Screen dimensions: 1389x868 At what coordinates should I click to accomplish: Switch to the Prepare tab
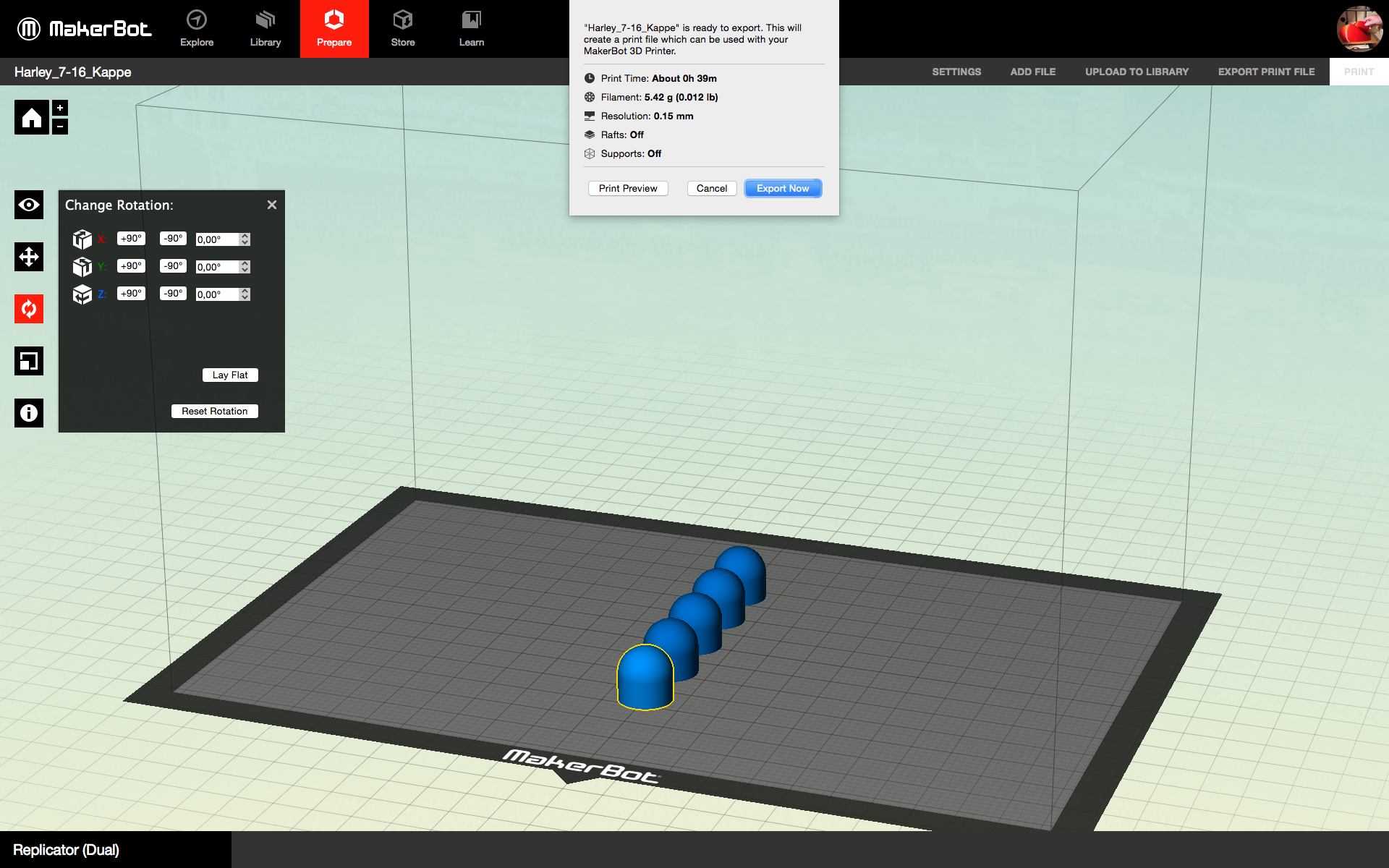coord(334,29)
